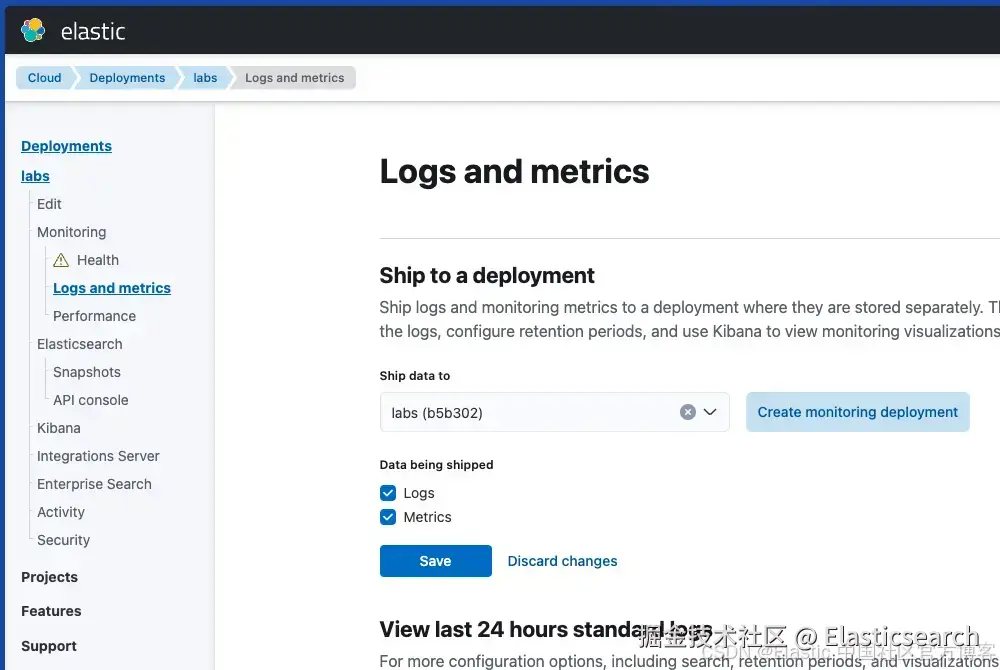This screenshot has height=670, width=1000.
Task: Open Security in sidebar
Action: pyautogui.click(x=63, y=541)
